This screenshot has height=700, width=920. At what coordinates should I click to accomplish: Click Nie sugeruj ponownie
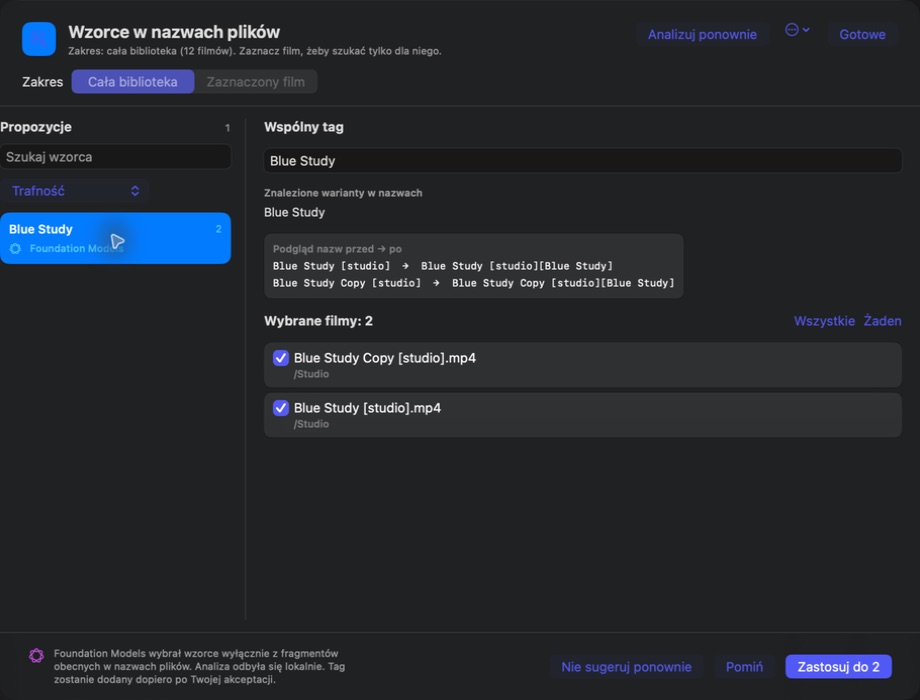pos(626,667)
